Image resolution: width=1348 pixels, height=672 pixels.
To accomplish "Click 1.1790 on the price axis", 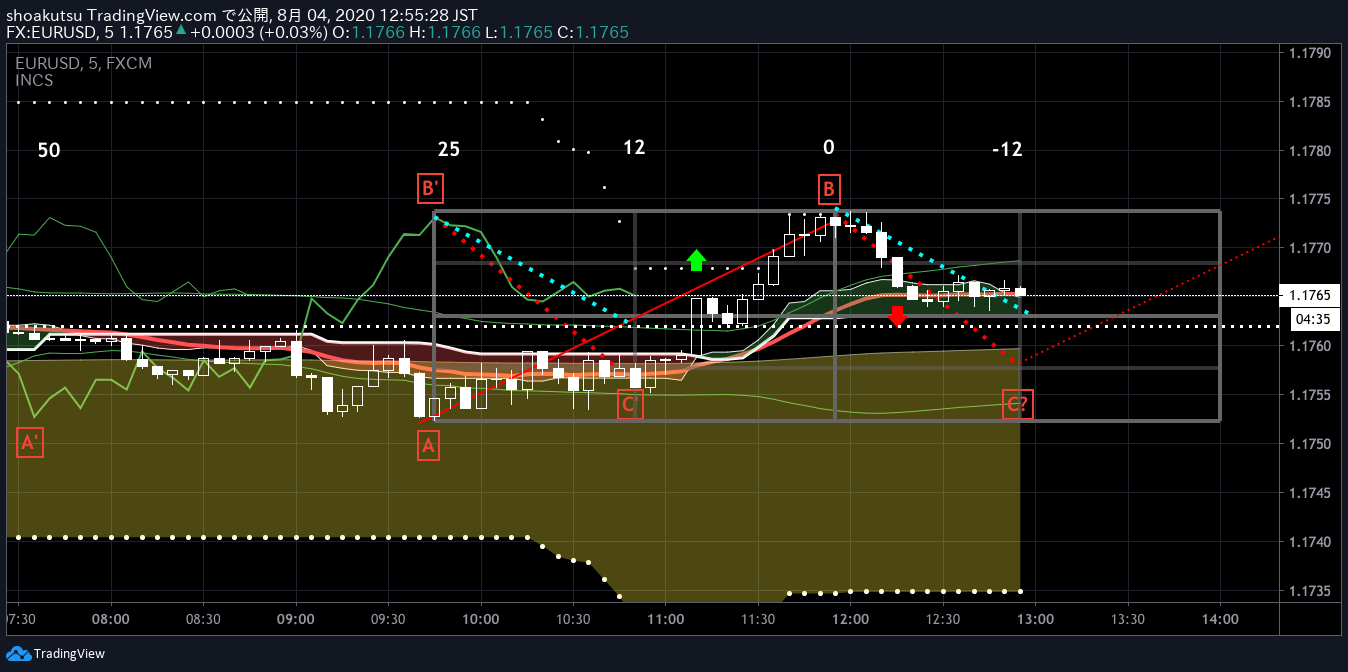I will pos(1310,52).
